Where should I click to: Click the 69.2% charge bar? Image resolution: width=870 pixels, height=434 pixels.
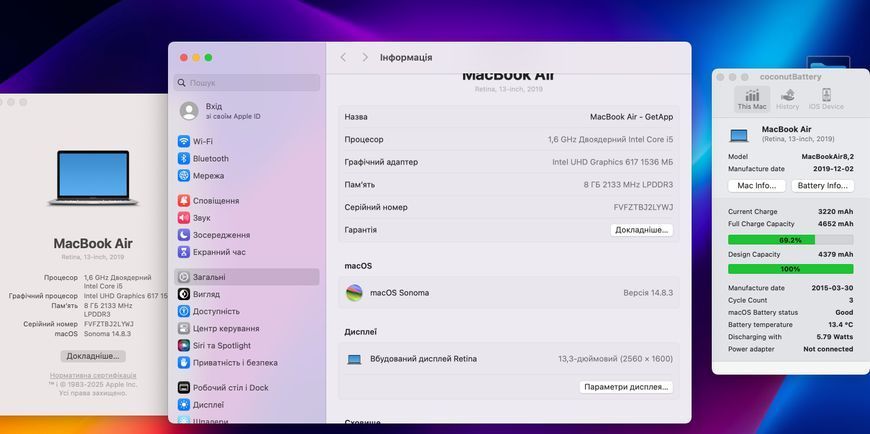point(791,240)
